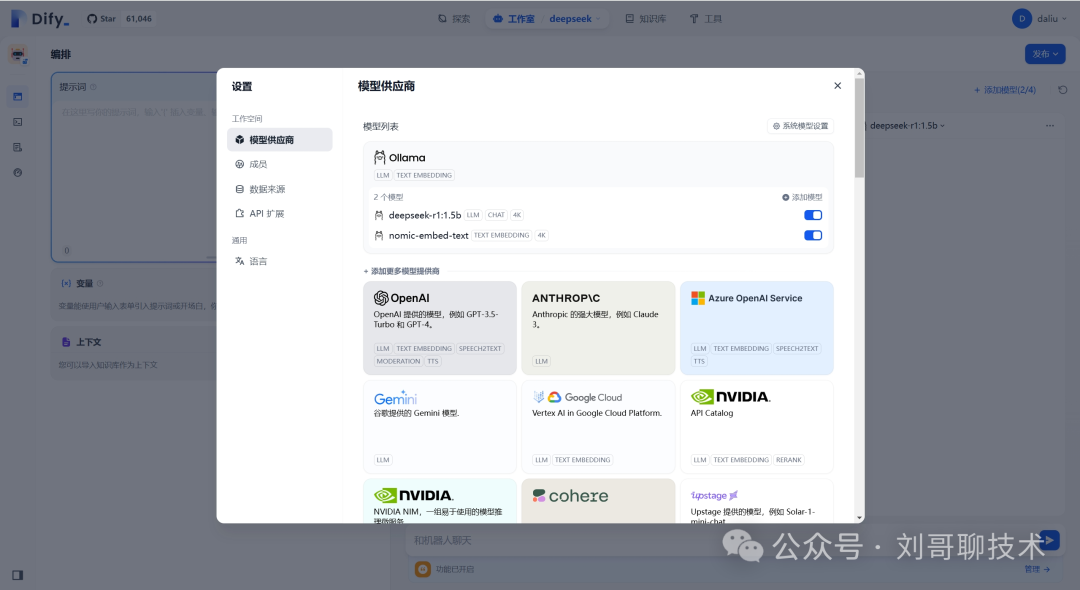The width and height of the screenshot is (1080, 590).
Task: Click the nomic-embed-text model row icon
Action: coord(379,235)
